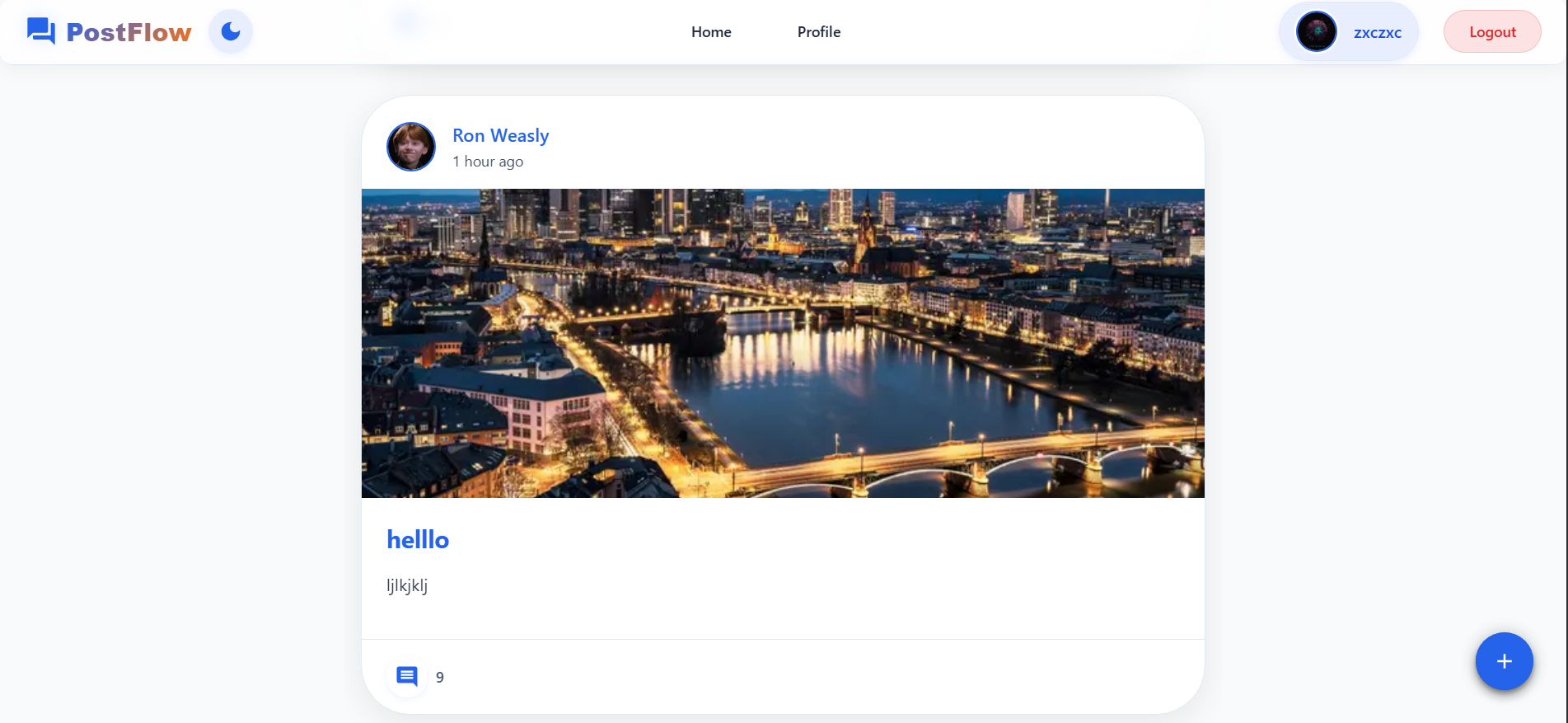Image resolution: width=1568 pixels, height=723 pixels.
Task: Go to the Home page
Action: point(711,32)
